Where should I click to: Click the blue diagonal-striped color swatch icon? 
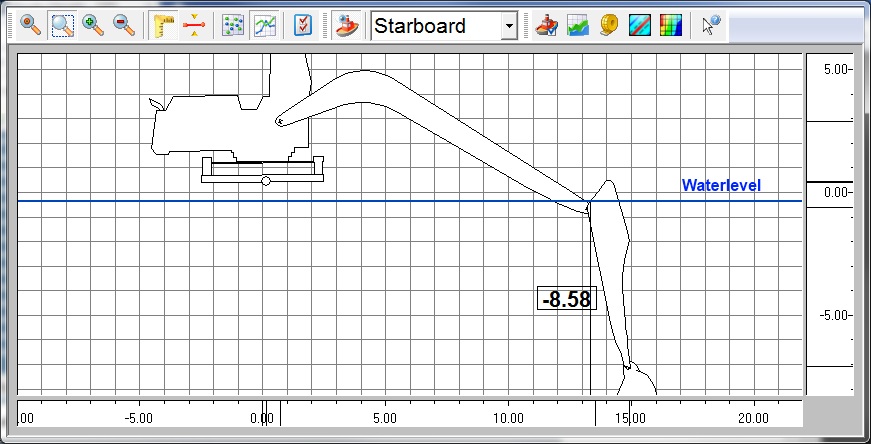pos(640,26)
